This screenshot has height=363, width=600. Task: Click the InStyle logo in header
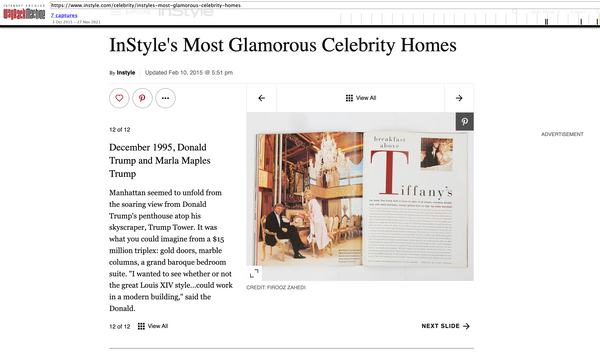186,12
